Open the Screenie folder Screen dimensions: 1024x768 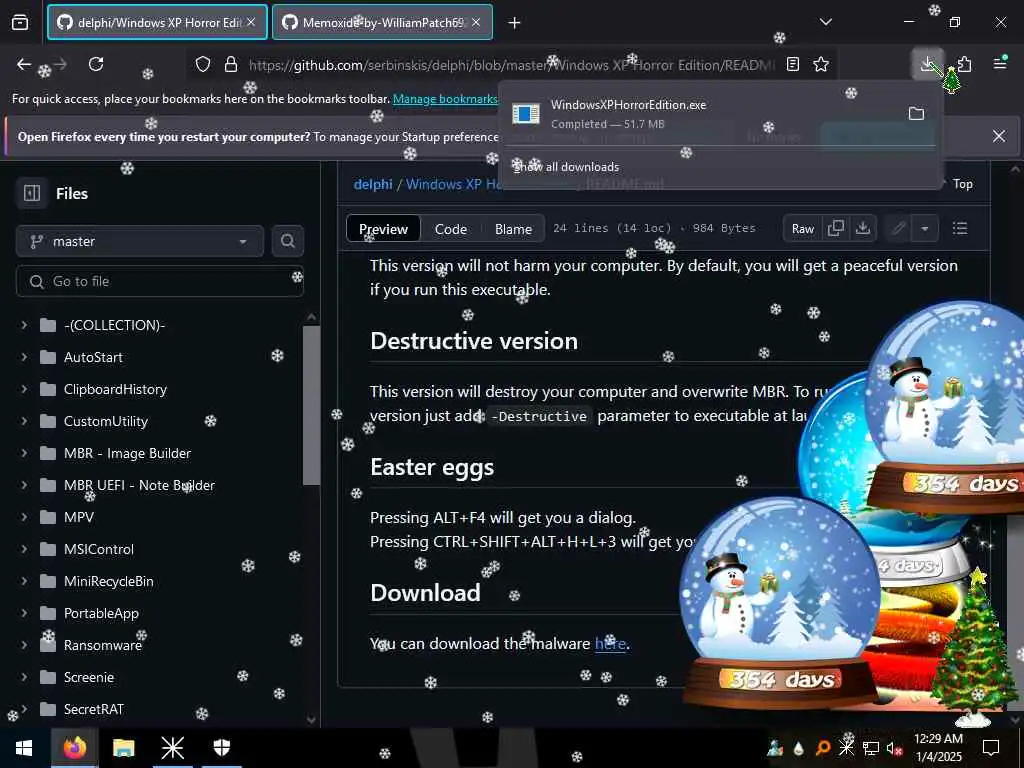(x=89, y=677)
